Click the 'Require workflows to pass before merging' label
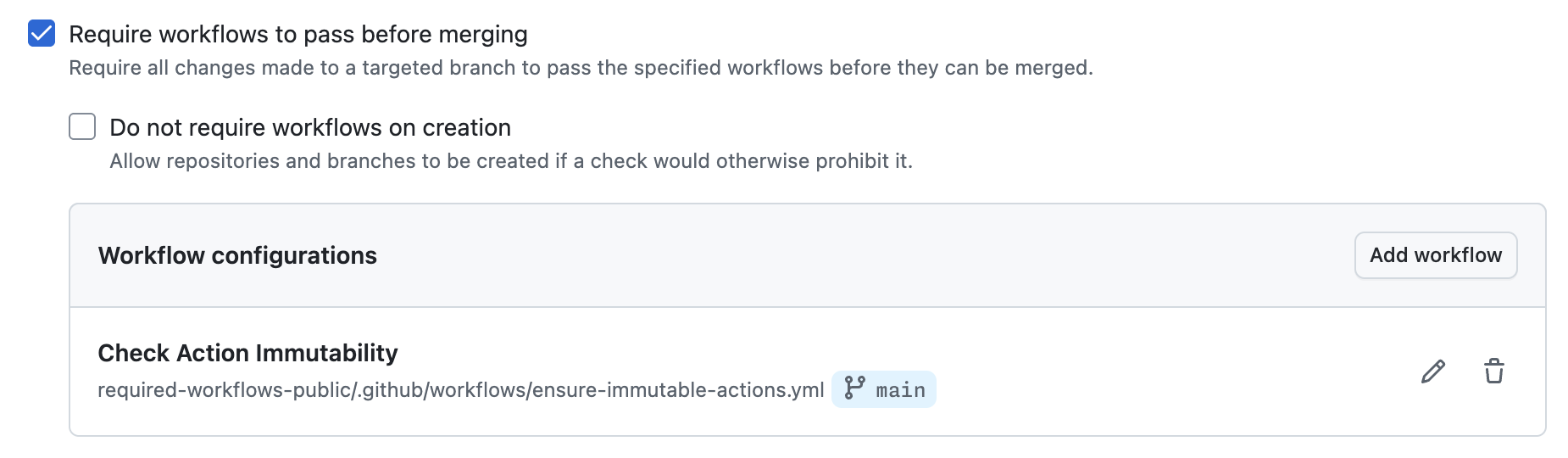Screen dimensions: 1568x458 coord(297,34)
